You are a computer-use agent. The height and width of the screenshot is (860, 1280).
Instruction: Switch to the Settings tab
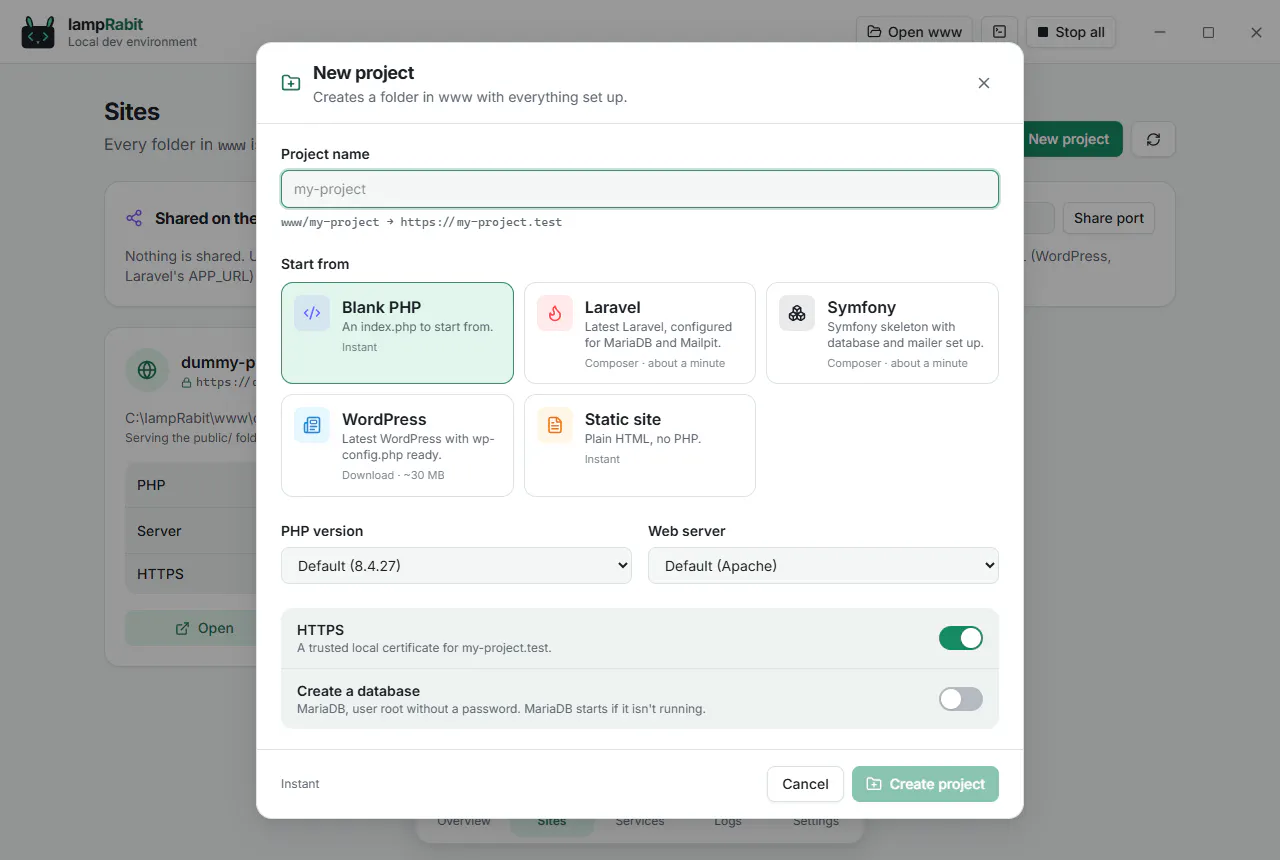pyautogui.click(x=816, y=821)
